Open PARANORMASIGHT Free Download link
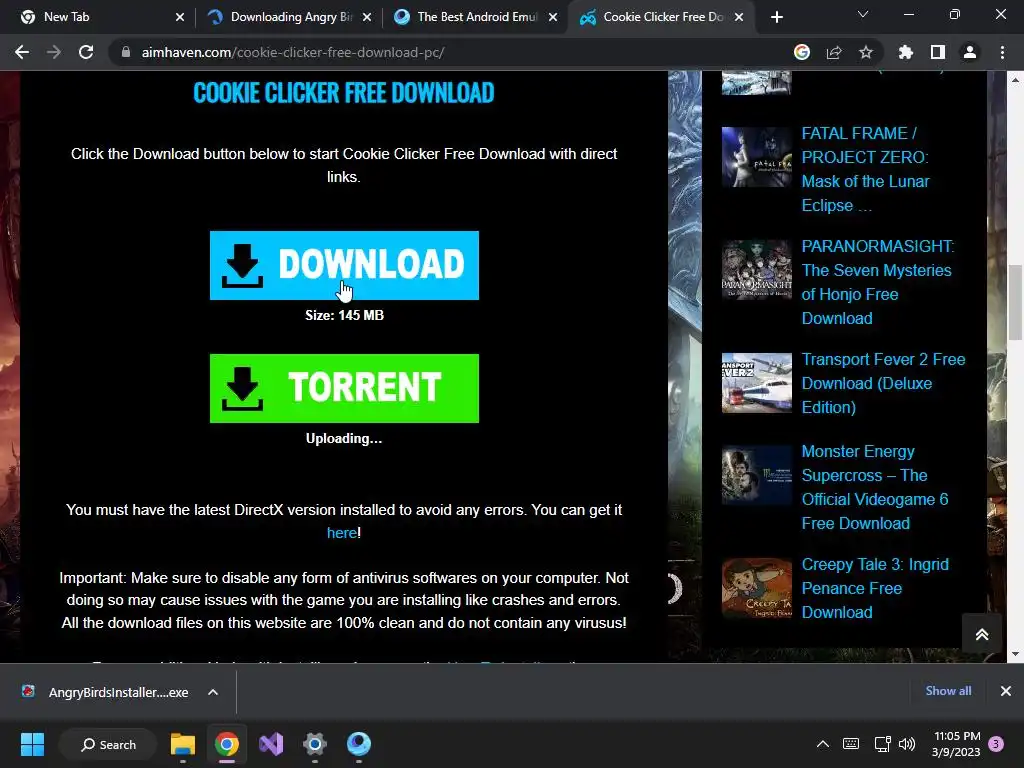1024x768 pixels. click(878, 282)
